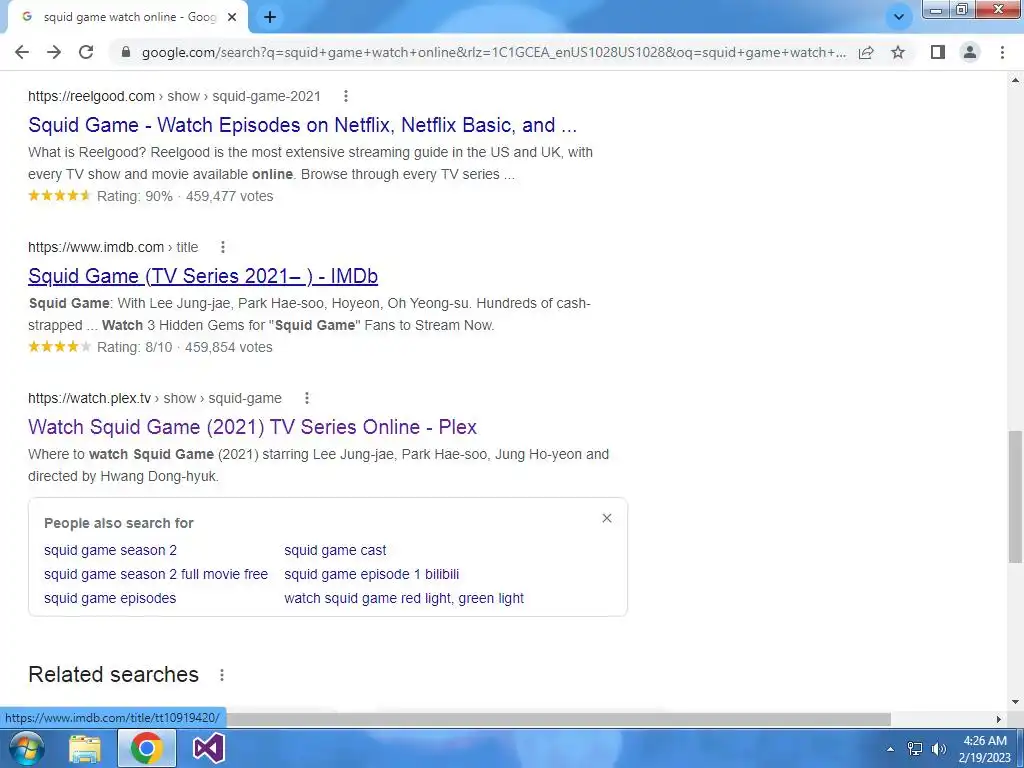Viewport: 1024px width, 768px height.
Task: Bookmark this page with the star icon
Action: pyautogui.click(x=898, y=52)
